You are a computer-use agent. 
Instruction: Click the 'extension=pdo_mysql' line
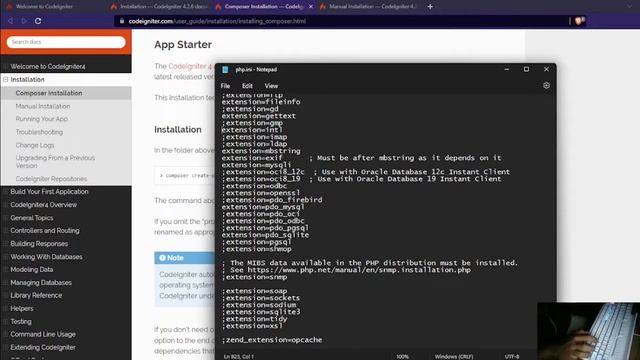(x=263, y=207)
